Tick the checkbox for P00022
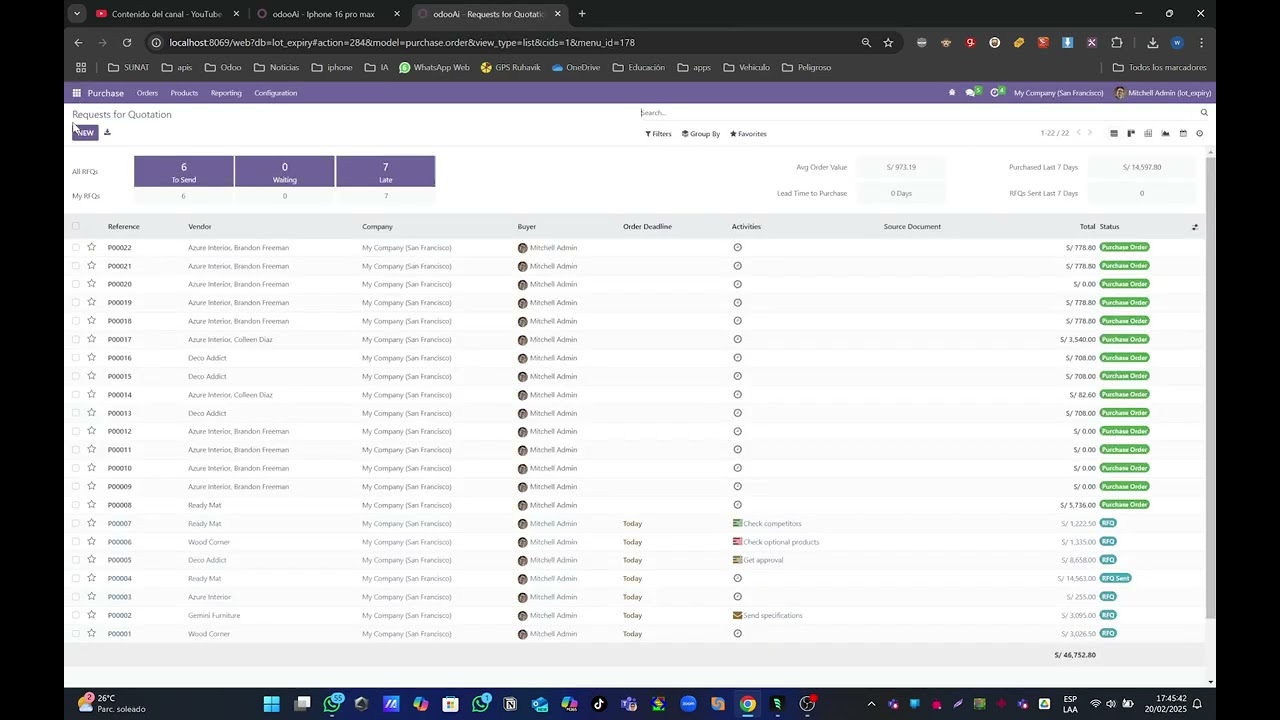The height and width of the screenshot is (720, 1280). coord(75,247)
